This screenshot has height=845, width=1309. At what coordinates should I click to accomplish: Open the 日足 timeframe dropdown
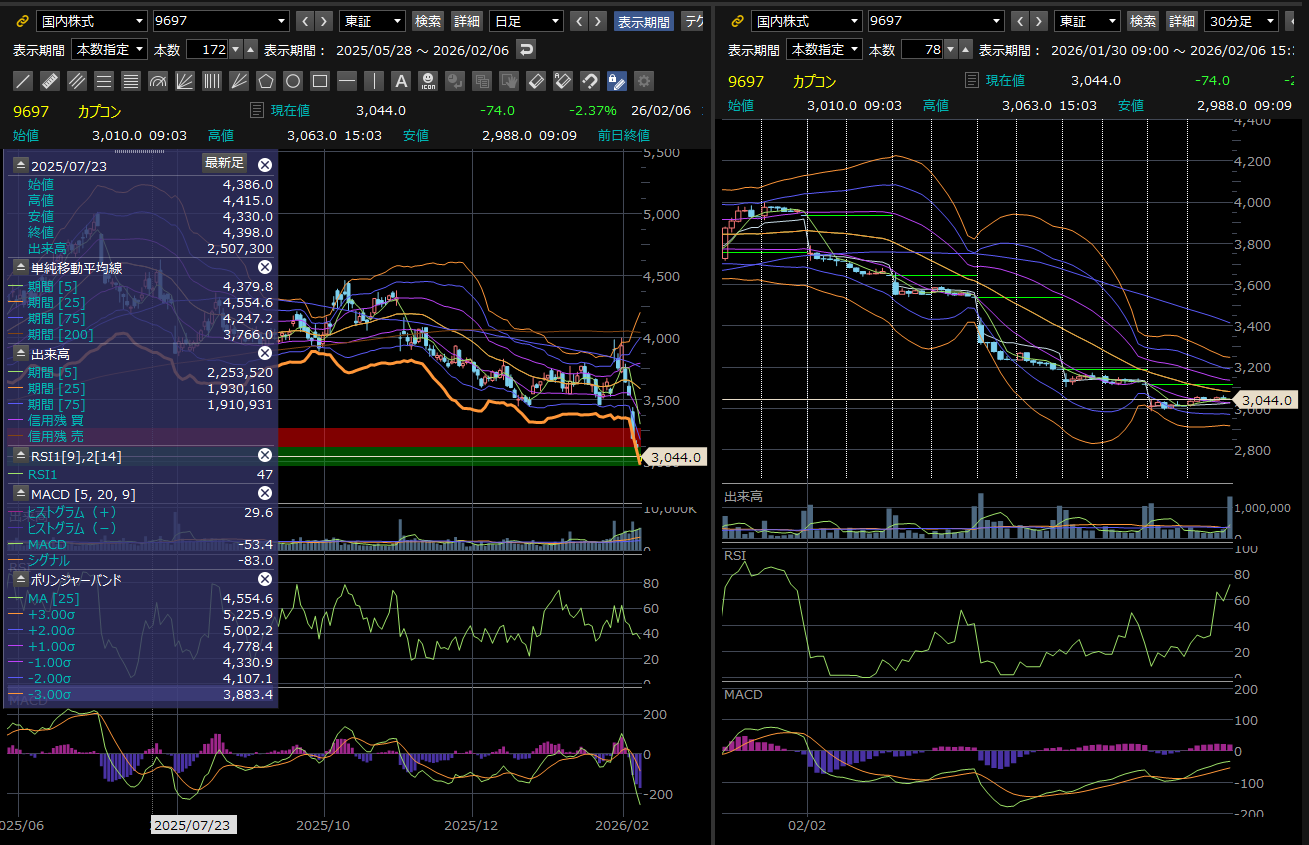click(527, 21)
